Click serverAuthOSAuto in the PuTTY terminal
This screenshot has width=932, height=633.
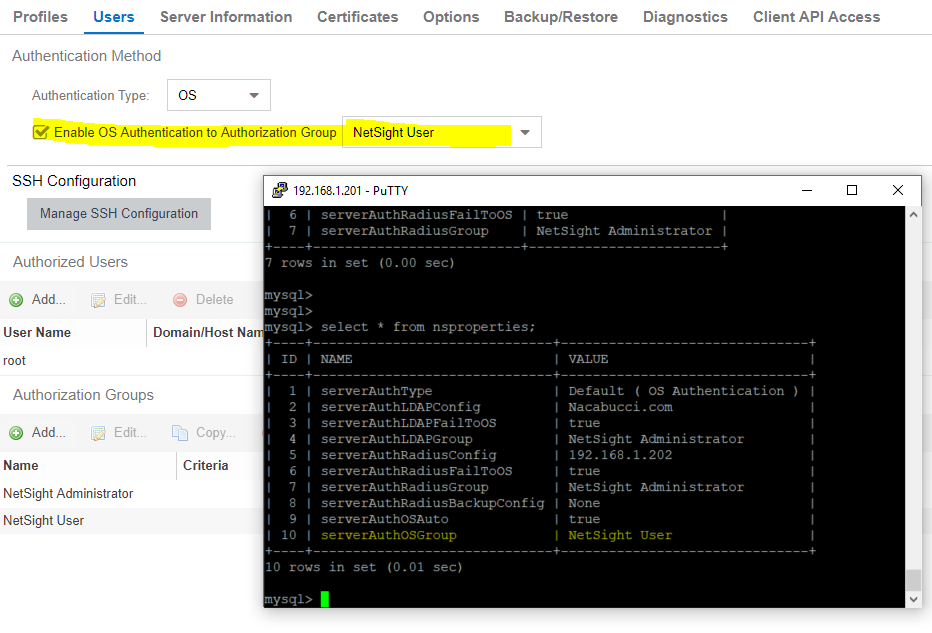385,519
